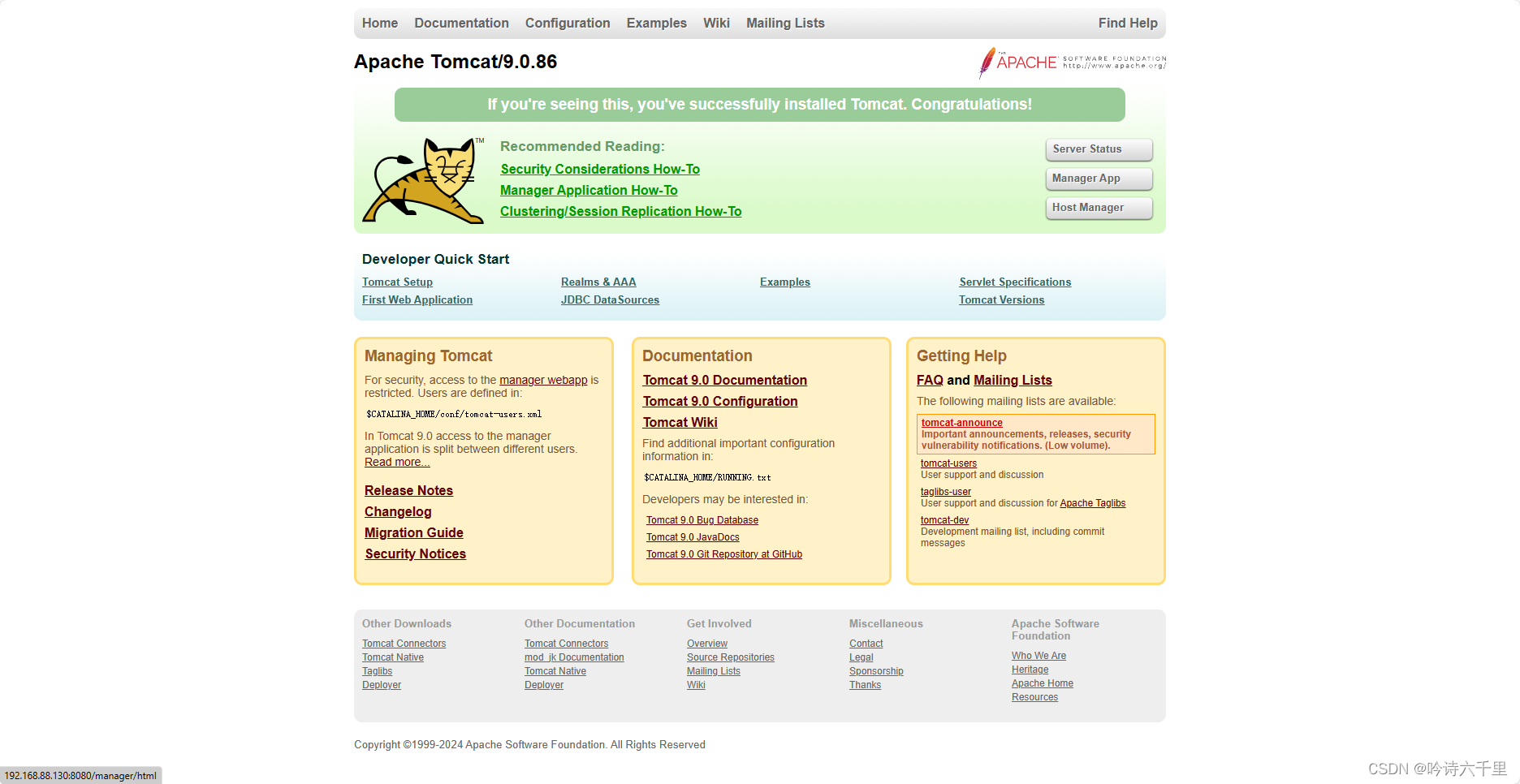Follow the manager webapp link
The height and width of the screenshot is (784, 1520).
click(543, 380)
